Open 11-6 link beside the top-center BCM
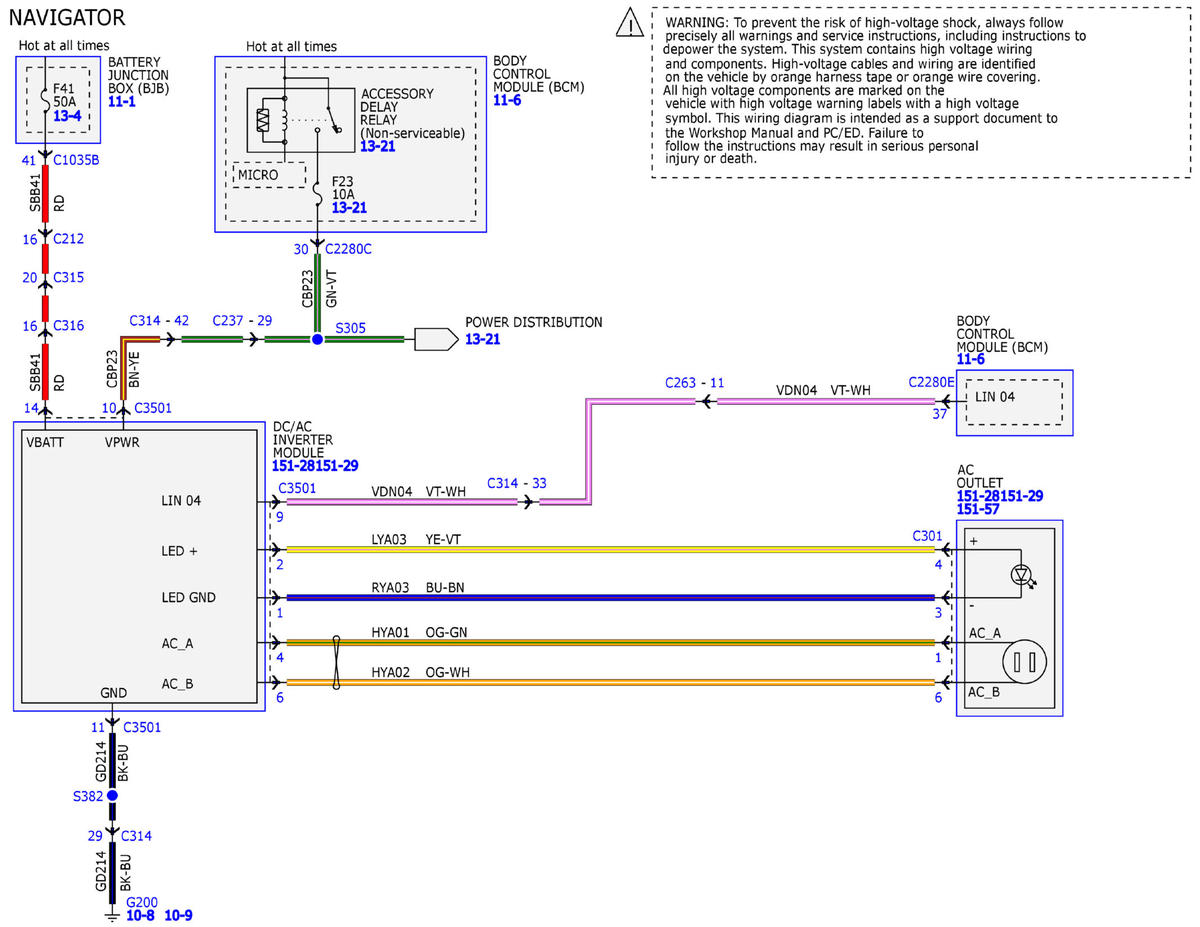This screenshot has height=927, width=1200. point(507,101)
